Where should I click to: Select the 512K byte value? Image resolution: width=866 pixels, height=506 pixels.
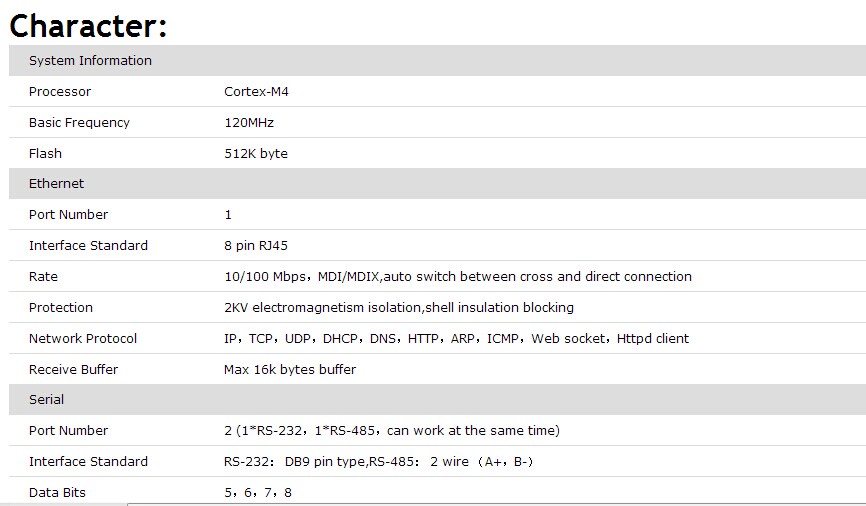click(256, 154)
